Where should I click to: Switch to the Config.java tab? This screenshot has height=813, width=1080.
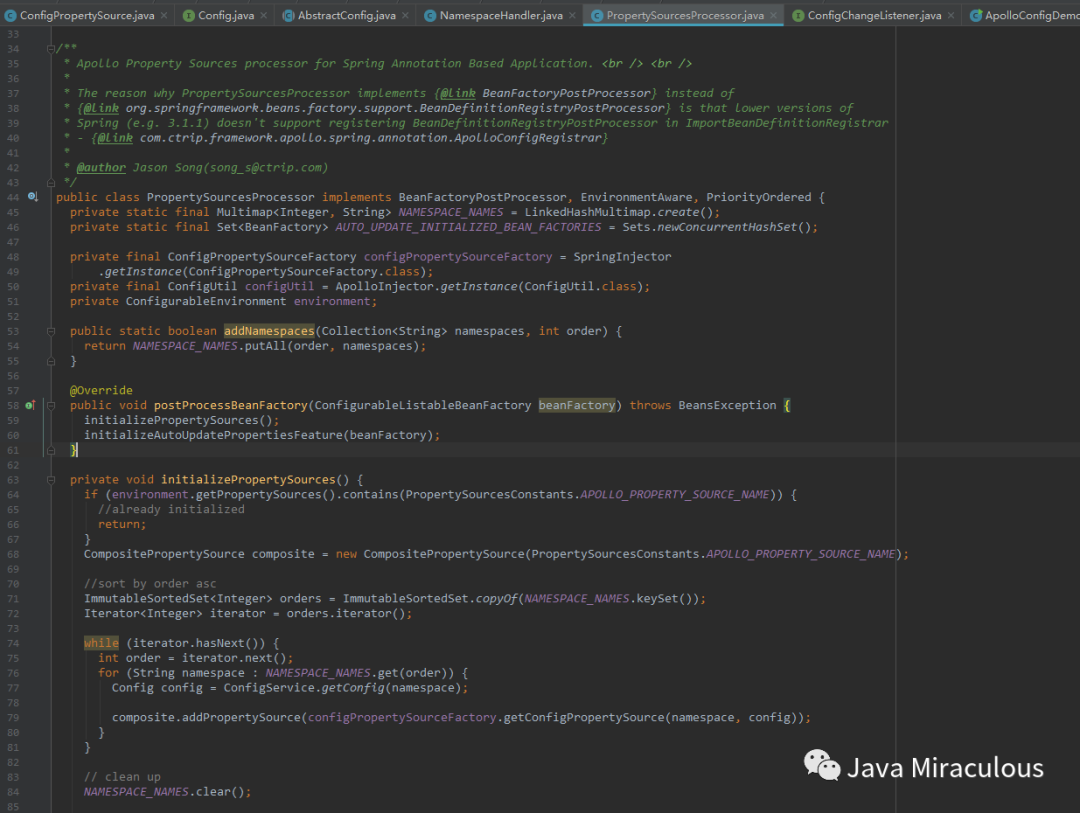click(226, 15)
